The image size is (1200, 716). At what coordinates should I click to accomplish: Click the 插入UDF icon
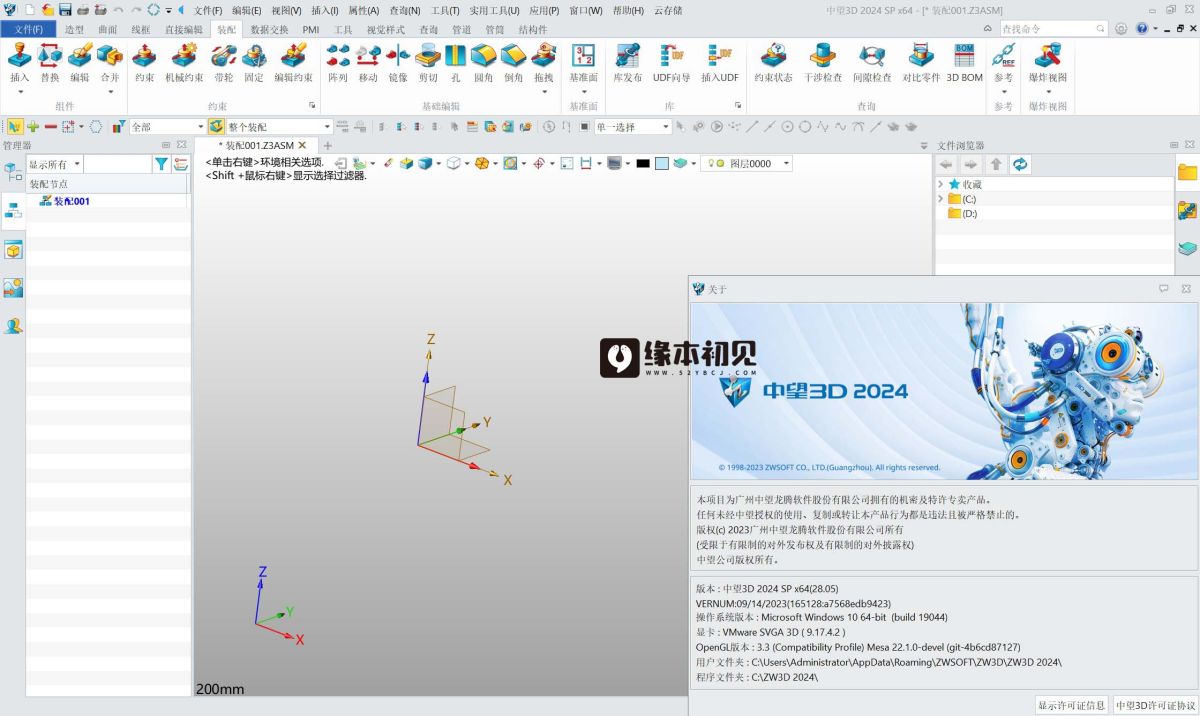pyautogui.click(x=719, y=55)
